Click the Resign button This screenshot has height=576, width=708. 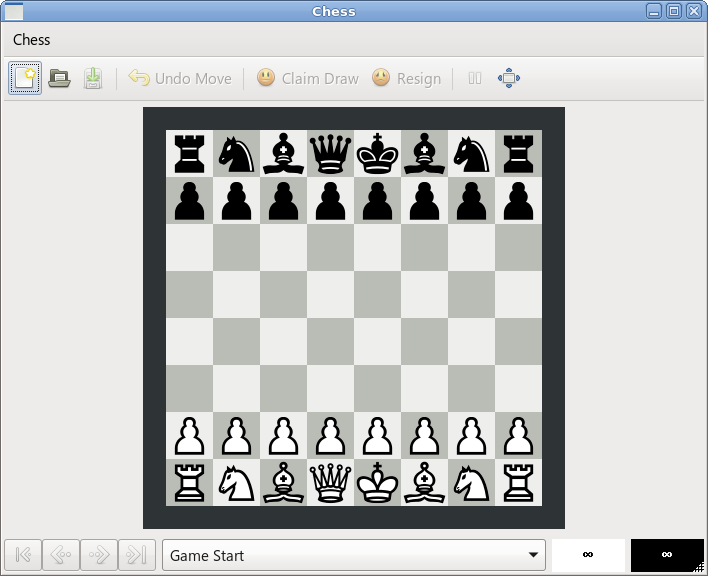[406, 79]
